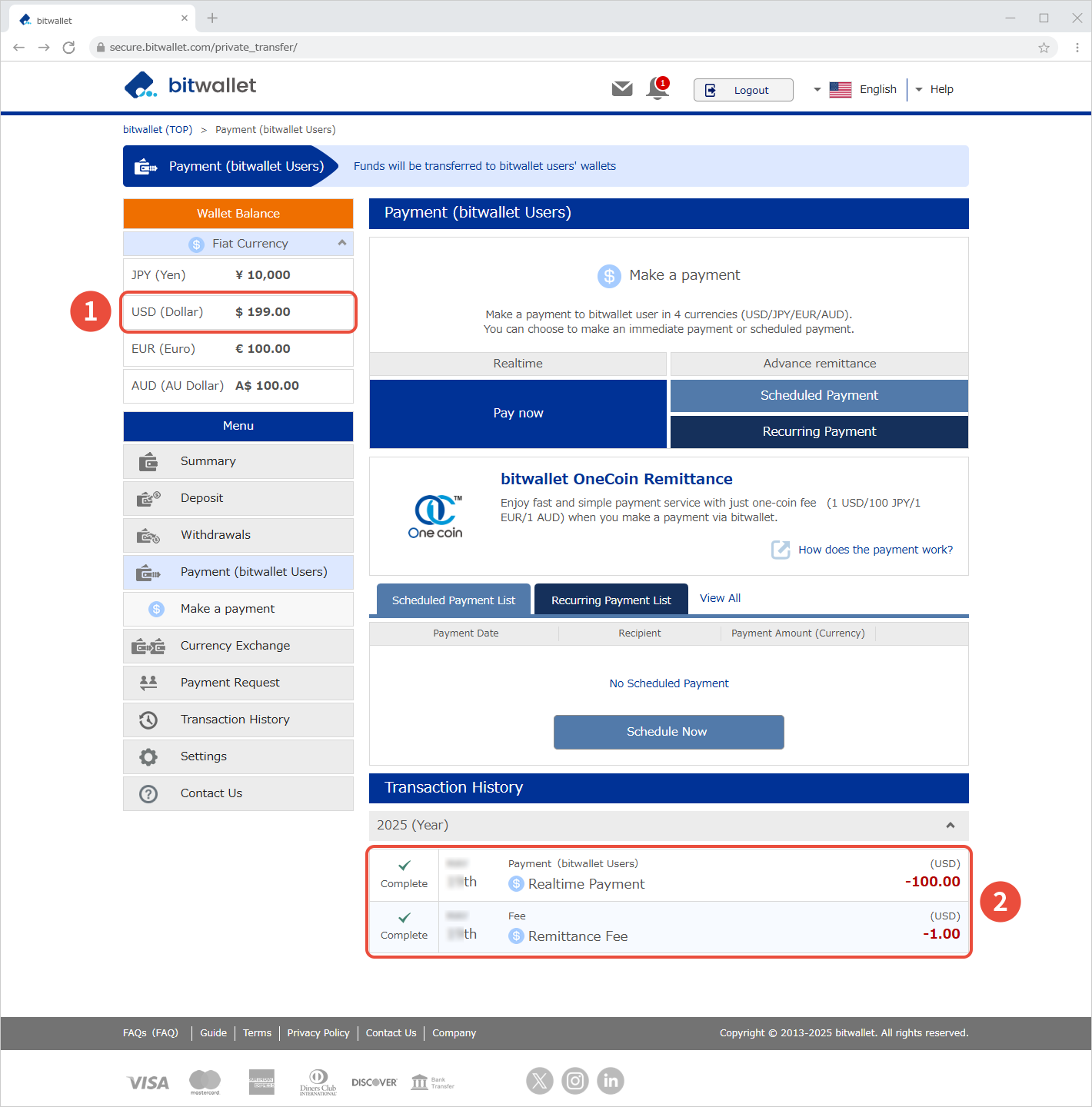Open the English language dropdown
This screenshot has height=1107, width=1092.
[x=855, y=89]
